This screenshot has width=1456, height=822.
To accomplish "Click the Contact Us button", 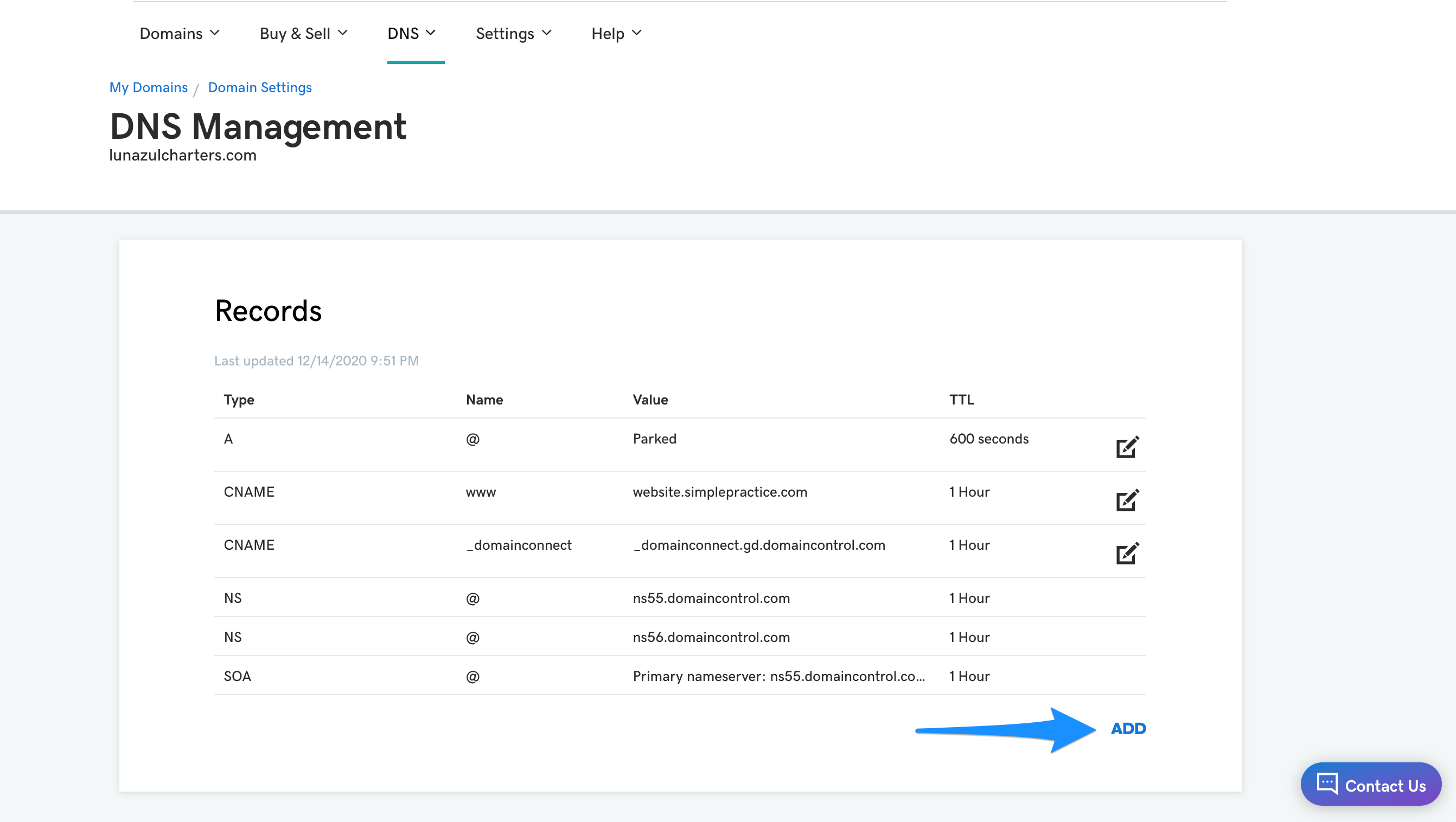I will pos(1371,784).
